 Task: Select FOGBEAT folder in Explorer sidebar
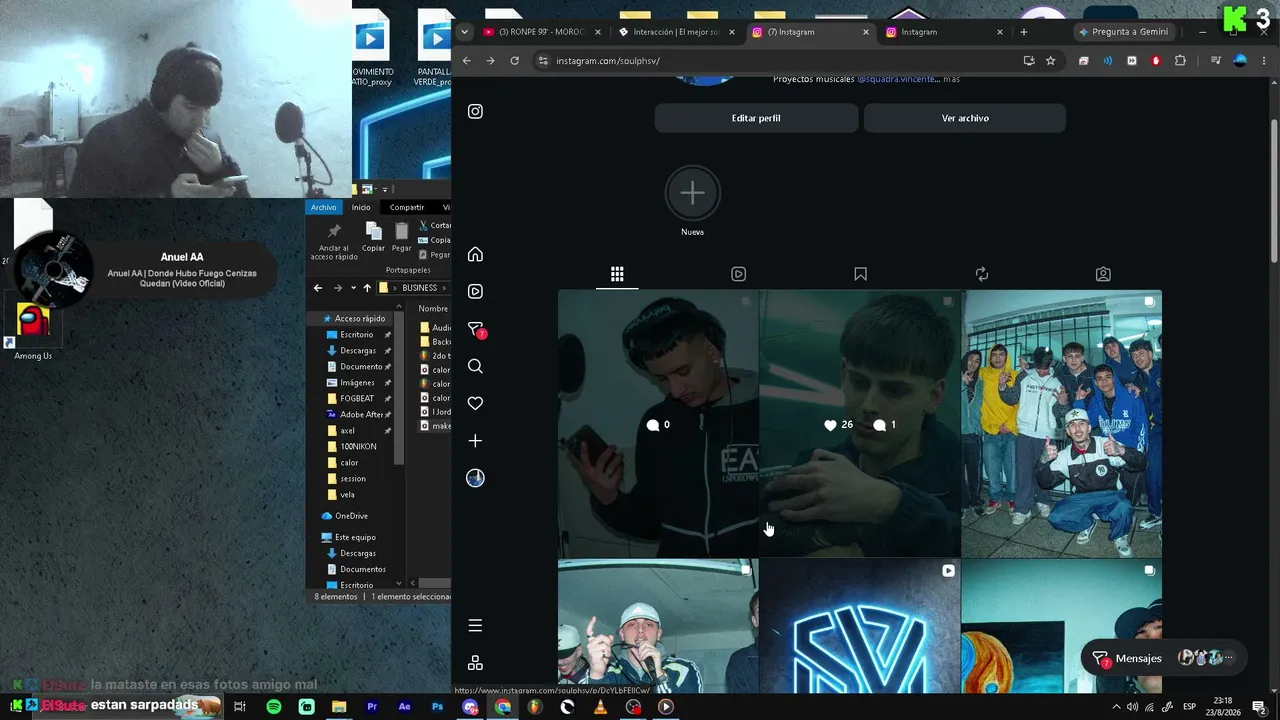[x=357, y=399]
